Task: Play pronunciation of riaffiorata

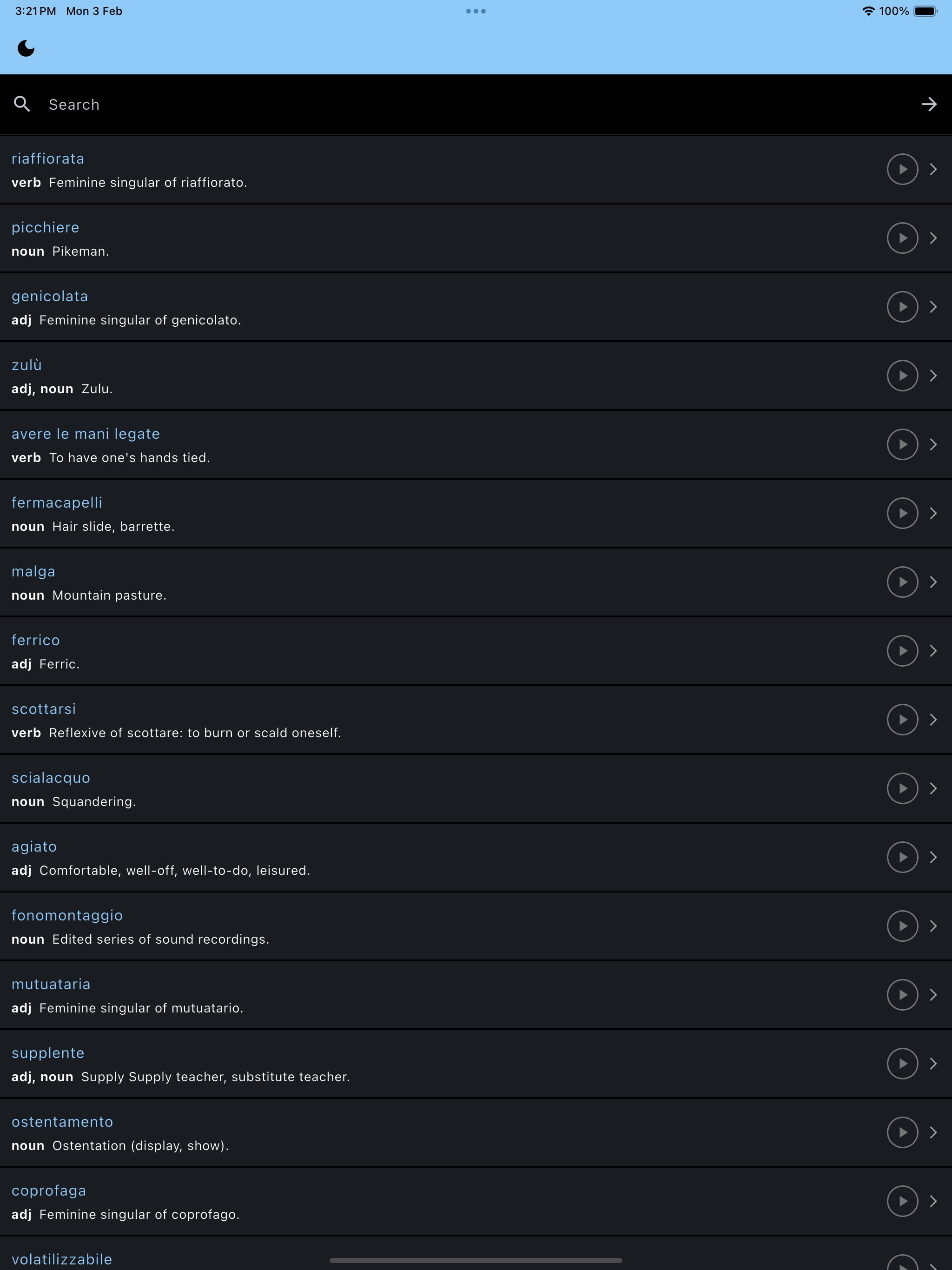Action: click(x=902, y=169)
